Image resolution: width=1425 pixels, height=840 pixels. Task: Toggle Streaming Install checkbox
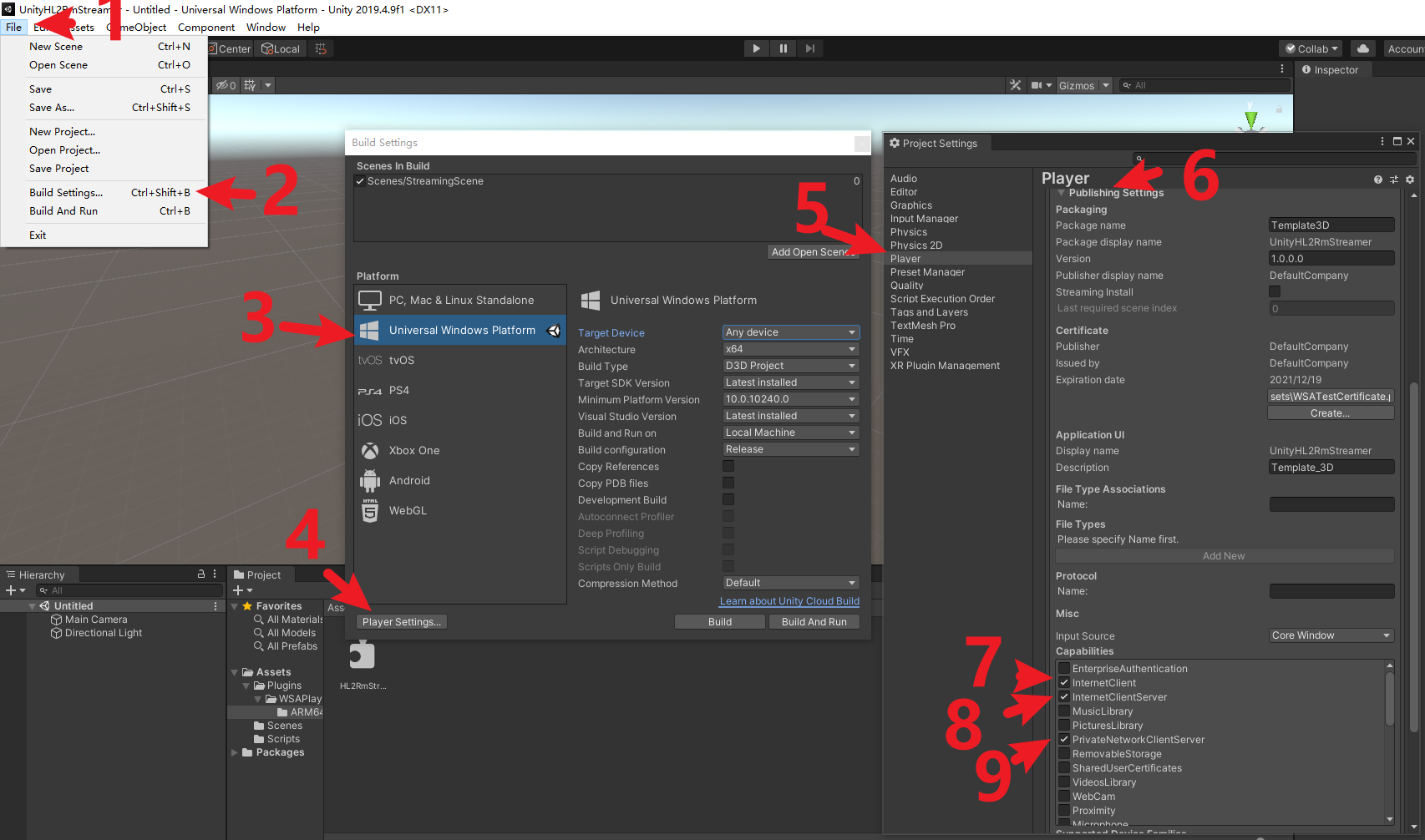[1275, 291]
